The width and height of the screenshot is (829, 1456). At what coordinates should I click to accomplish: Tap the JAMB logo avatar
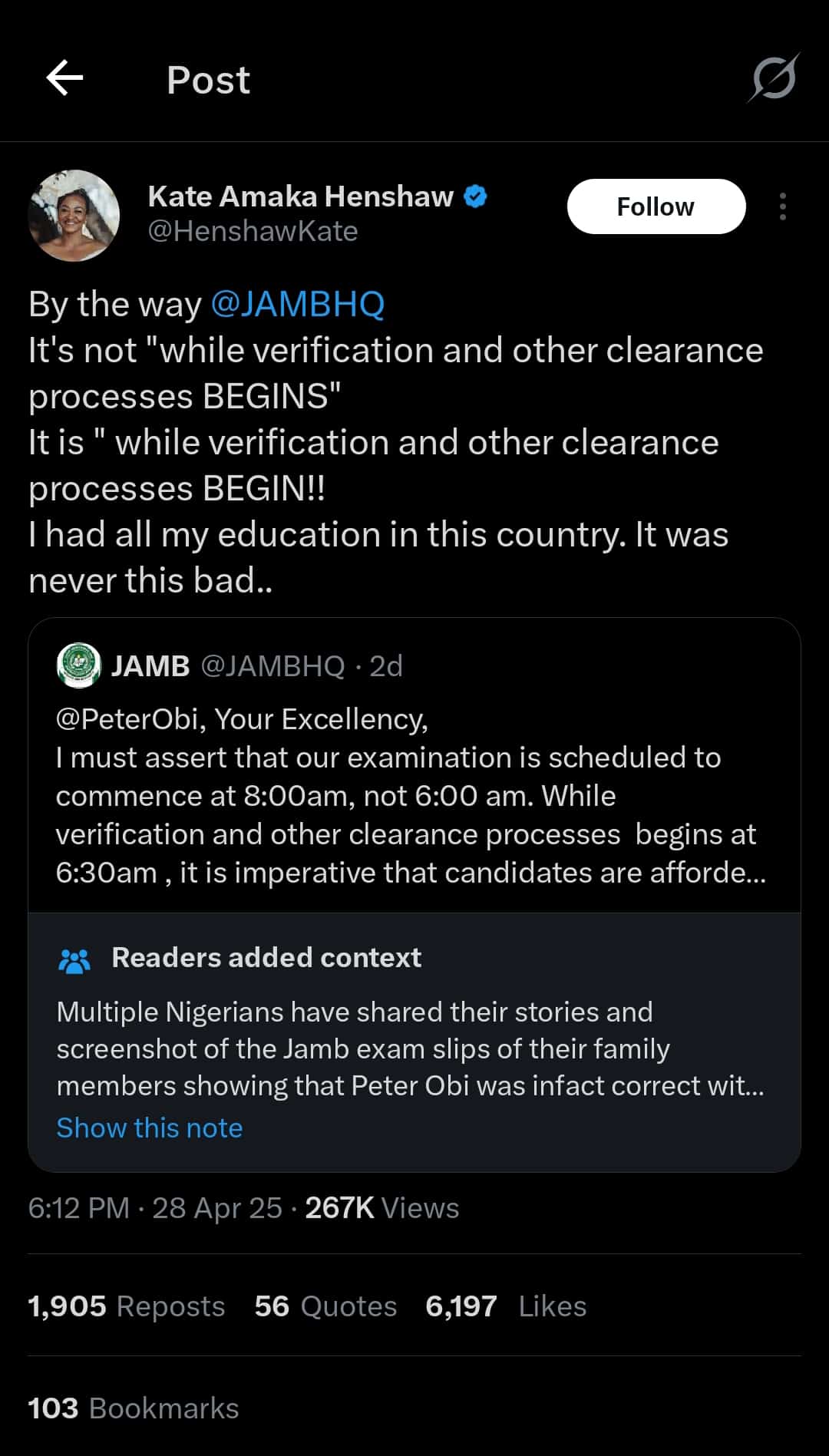(x=78, y=665)
